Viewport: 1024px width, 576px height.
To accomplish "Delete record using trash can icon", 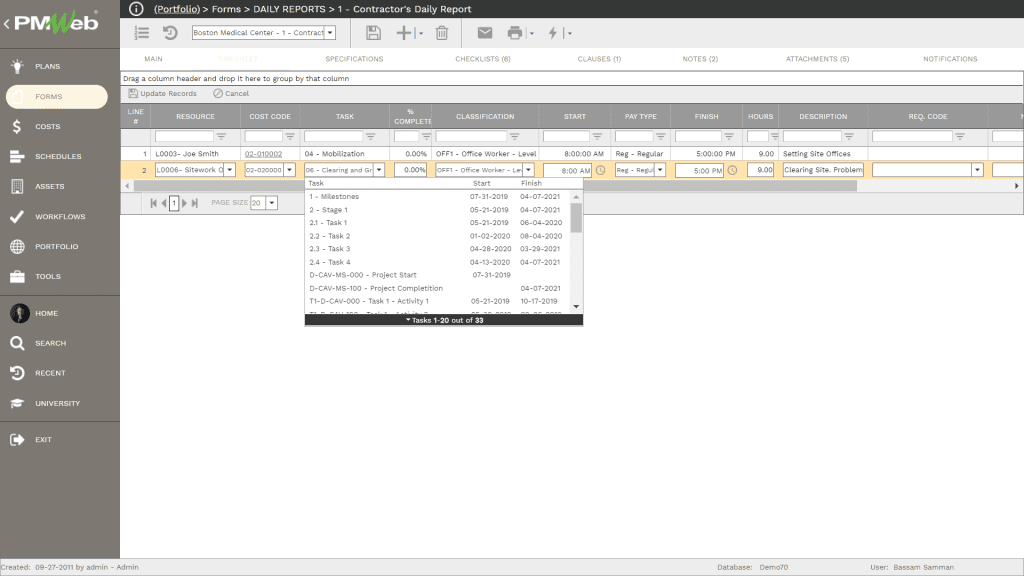I will click(x=442, y=33).
